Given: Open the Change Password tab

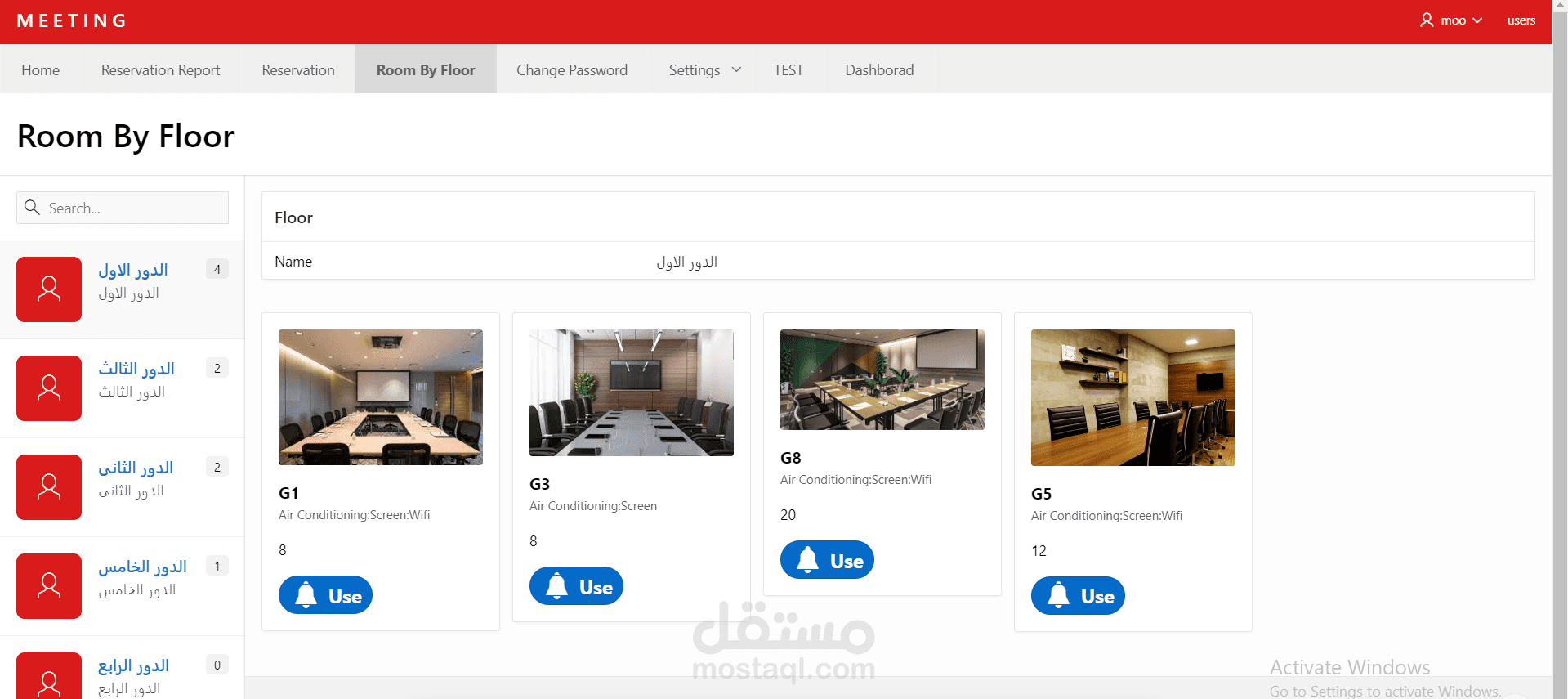Looking at the screenshot, I should click(x=572, y=69).
